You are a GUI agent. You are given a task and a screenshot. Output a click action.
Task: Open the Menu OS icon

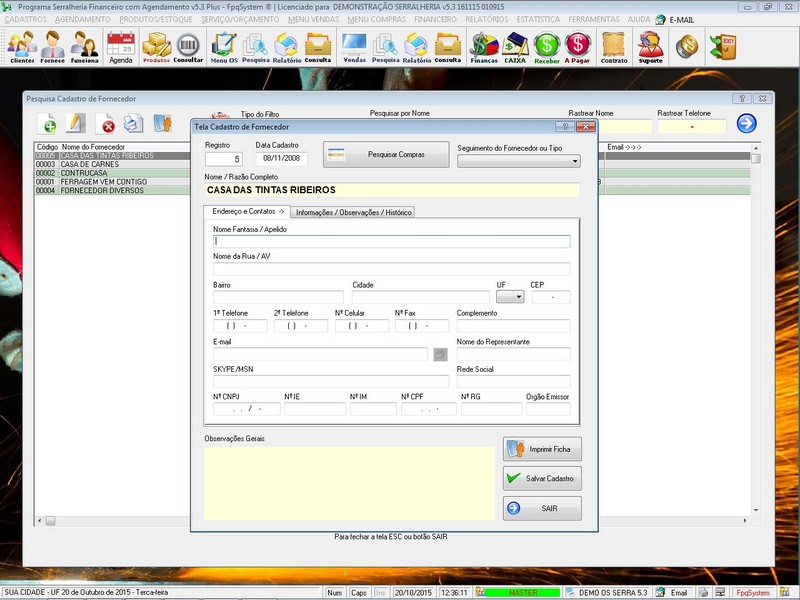pos(224,47)
